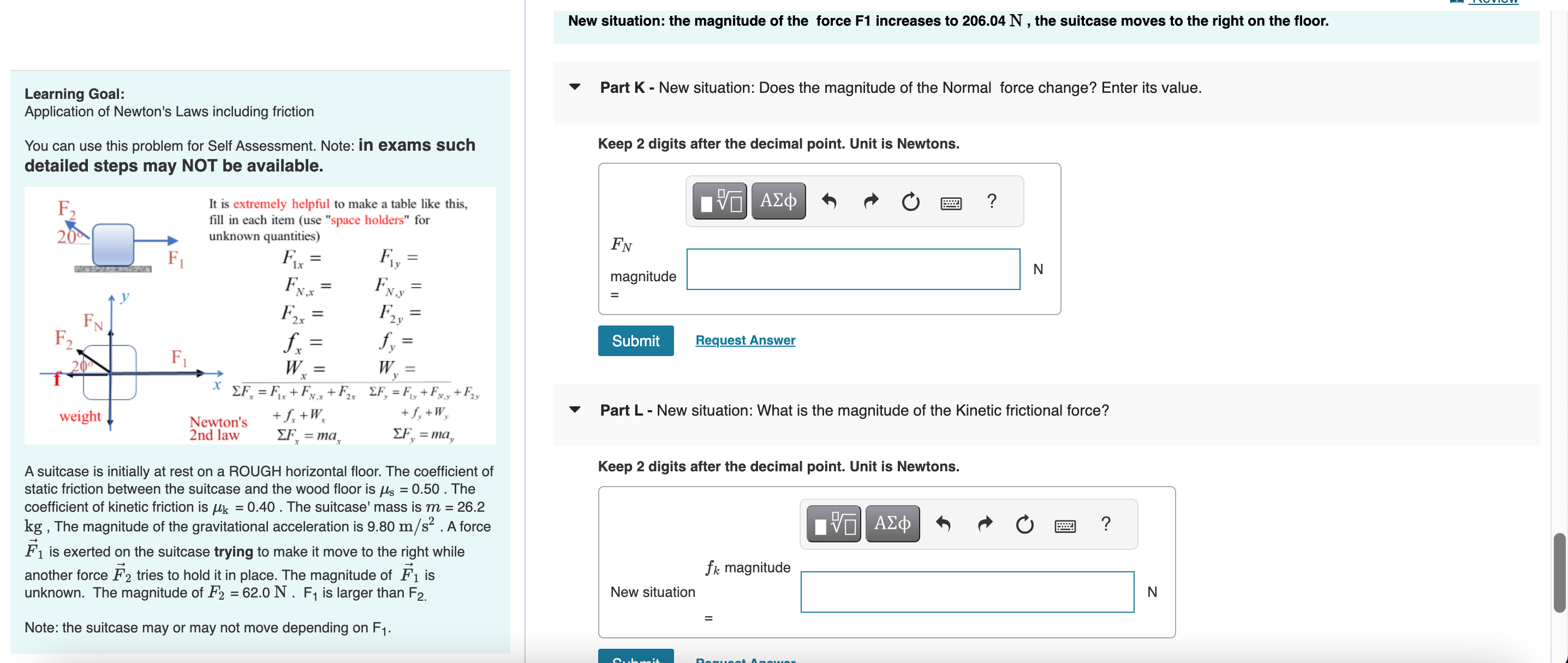Click reset icon in Part L toolbar
This screenshot has width=1568, height=663.
coord(1024,524)
